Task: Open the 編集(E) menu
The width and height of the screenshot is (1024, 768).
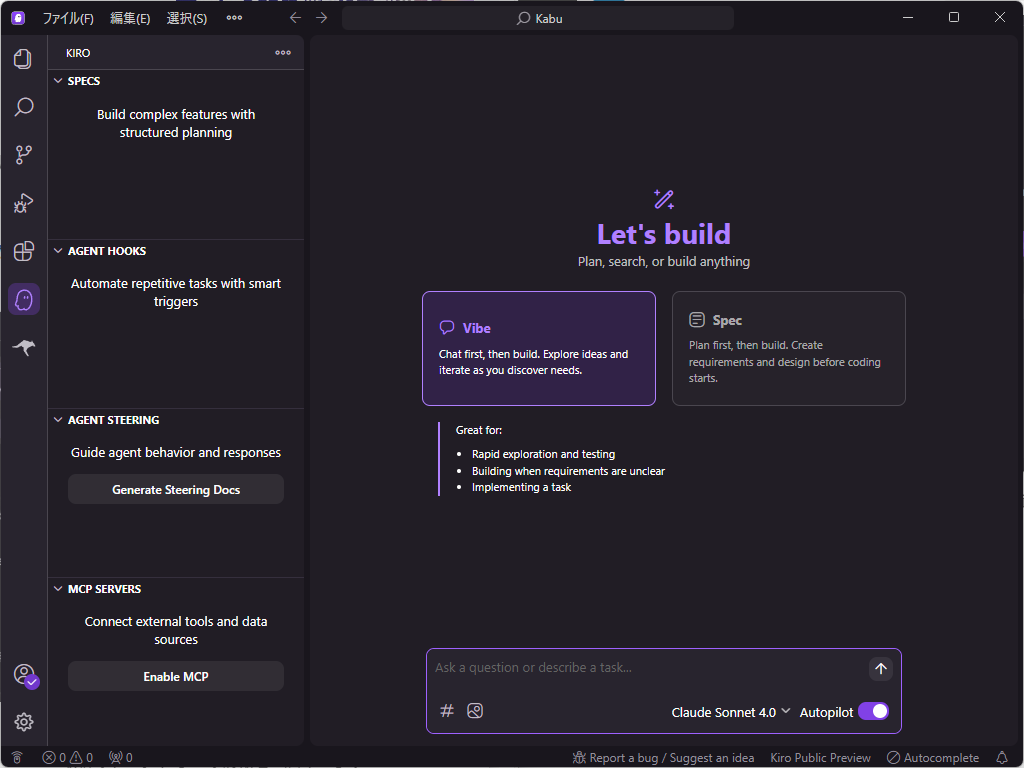Action: point(130,18)
